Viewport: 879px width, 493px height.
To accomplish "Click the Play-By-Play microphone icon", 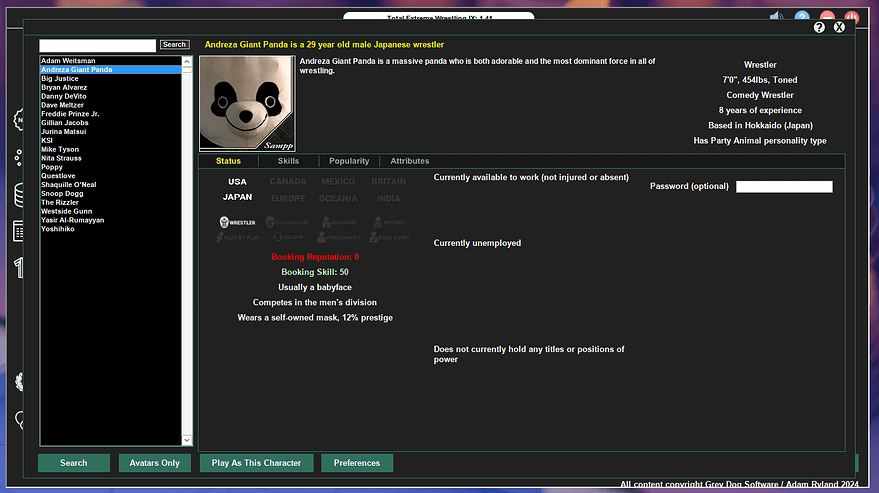I will [220, 237].
